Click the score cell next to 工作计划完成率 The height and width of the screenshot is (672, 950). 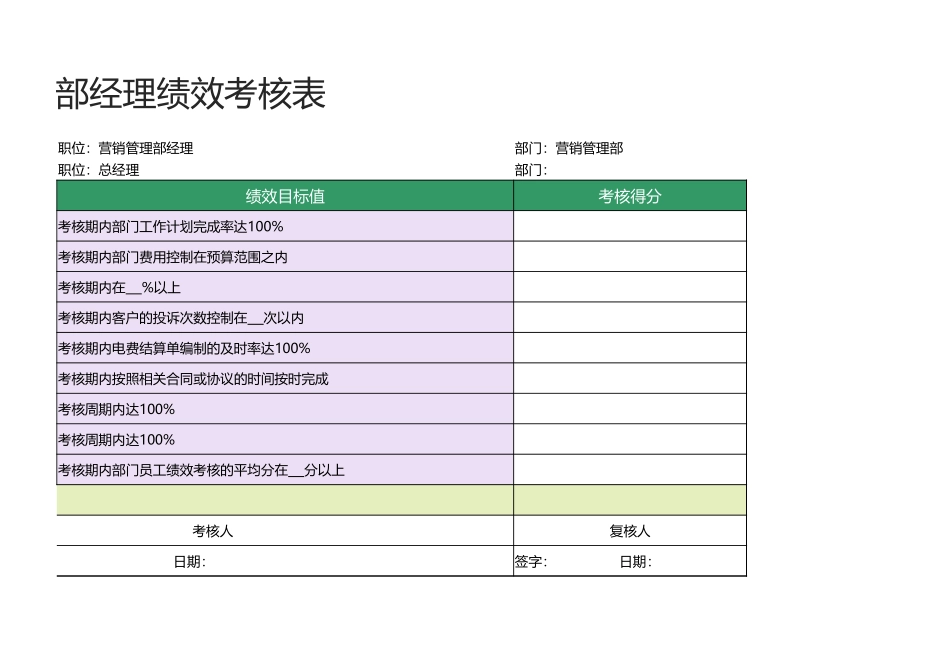click(x=630, y=226)
